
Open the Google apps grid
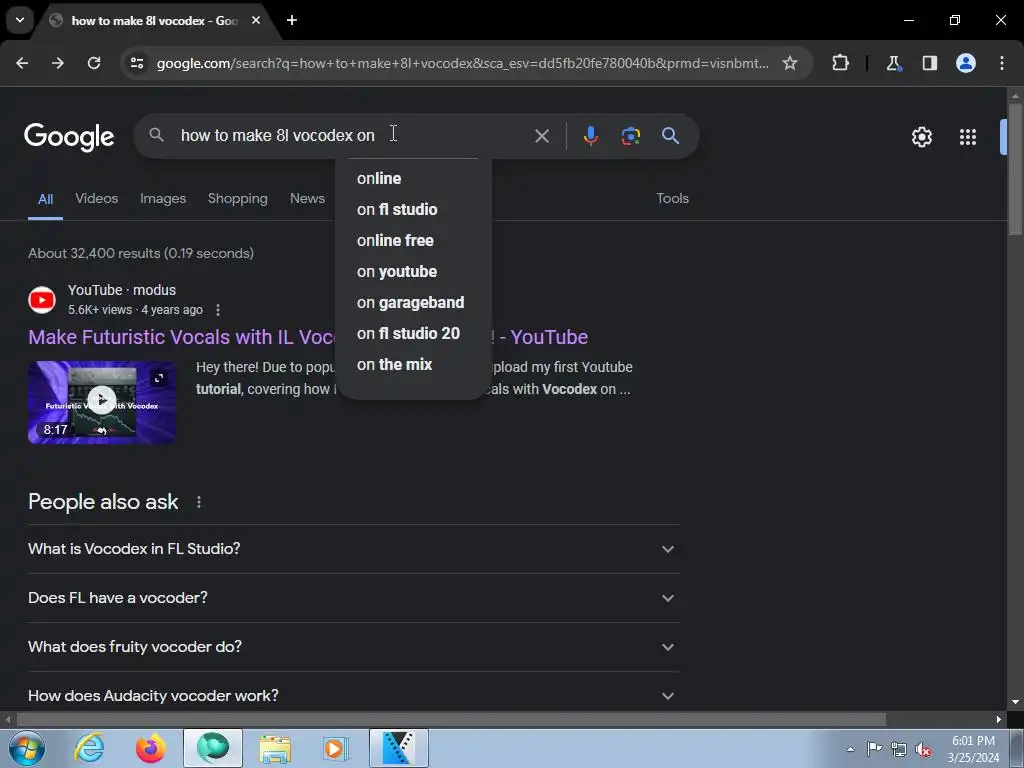pyautogui.click(x=968, y=137)
